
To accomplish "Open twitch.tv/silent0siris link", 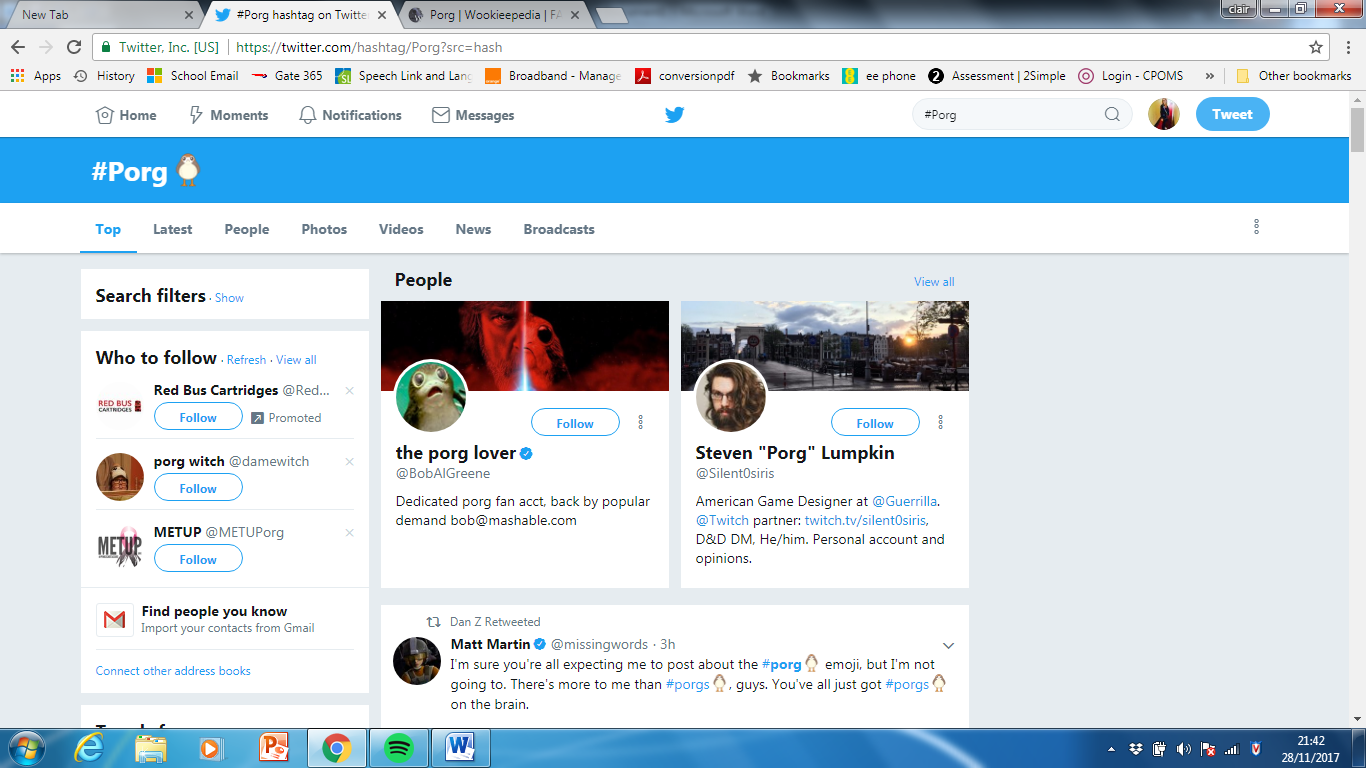I will (x=866, y=521).
